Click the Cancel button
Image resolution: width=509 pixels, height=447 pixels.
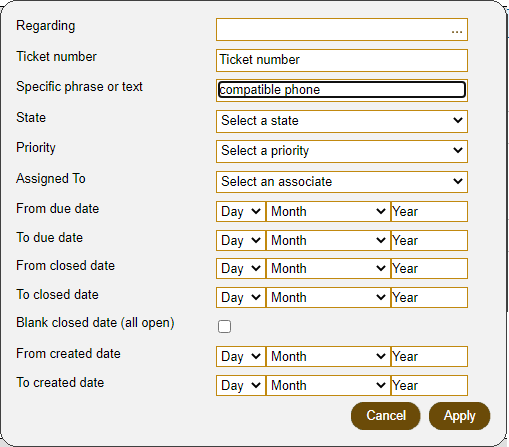386,416
